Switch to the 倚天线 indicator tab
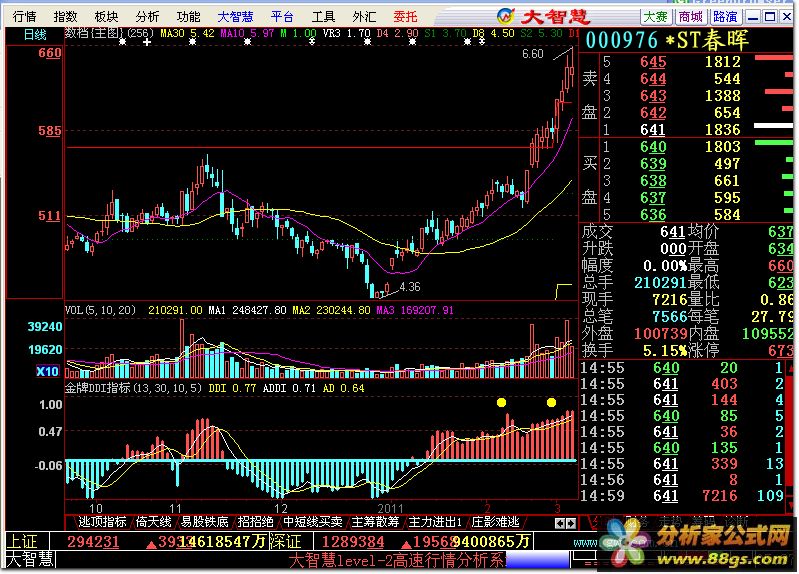Image resolution: width=799 pixels, height=574 pixels. pyautogui.click(x=153, y=522)
